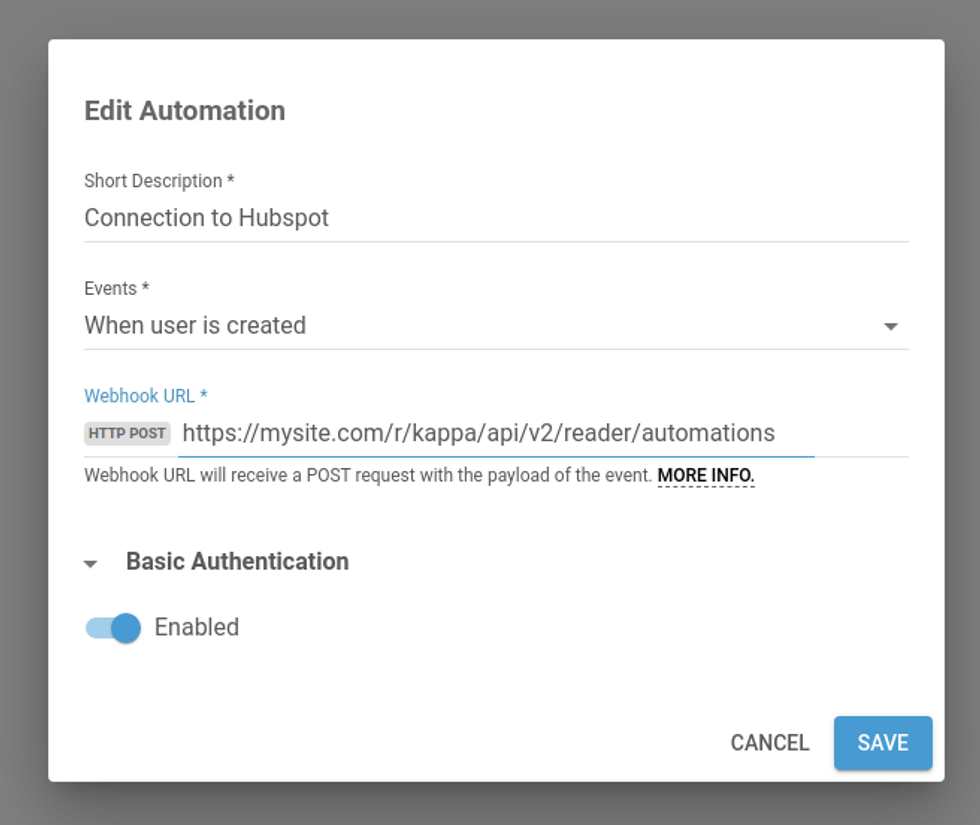Click the Events dropdown arrow icon
The height and width of the screenshot is (825, 980).
[x=890, y=327]
